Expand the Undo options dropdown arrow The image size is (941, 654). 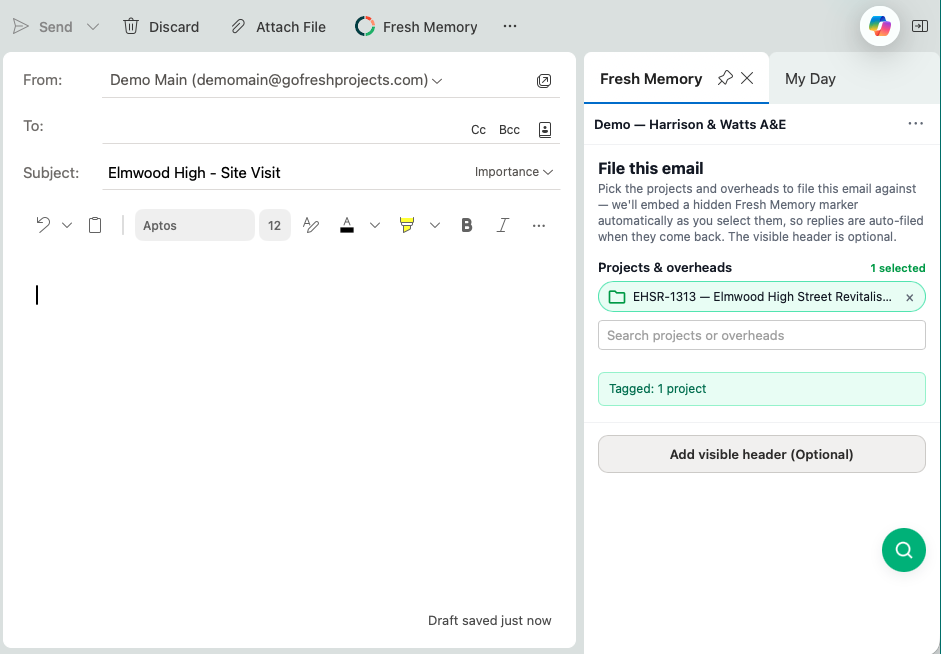(67, 226)
